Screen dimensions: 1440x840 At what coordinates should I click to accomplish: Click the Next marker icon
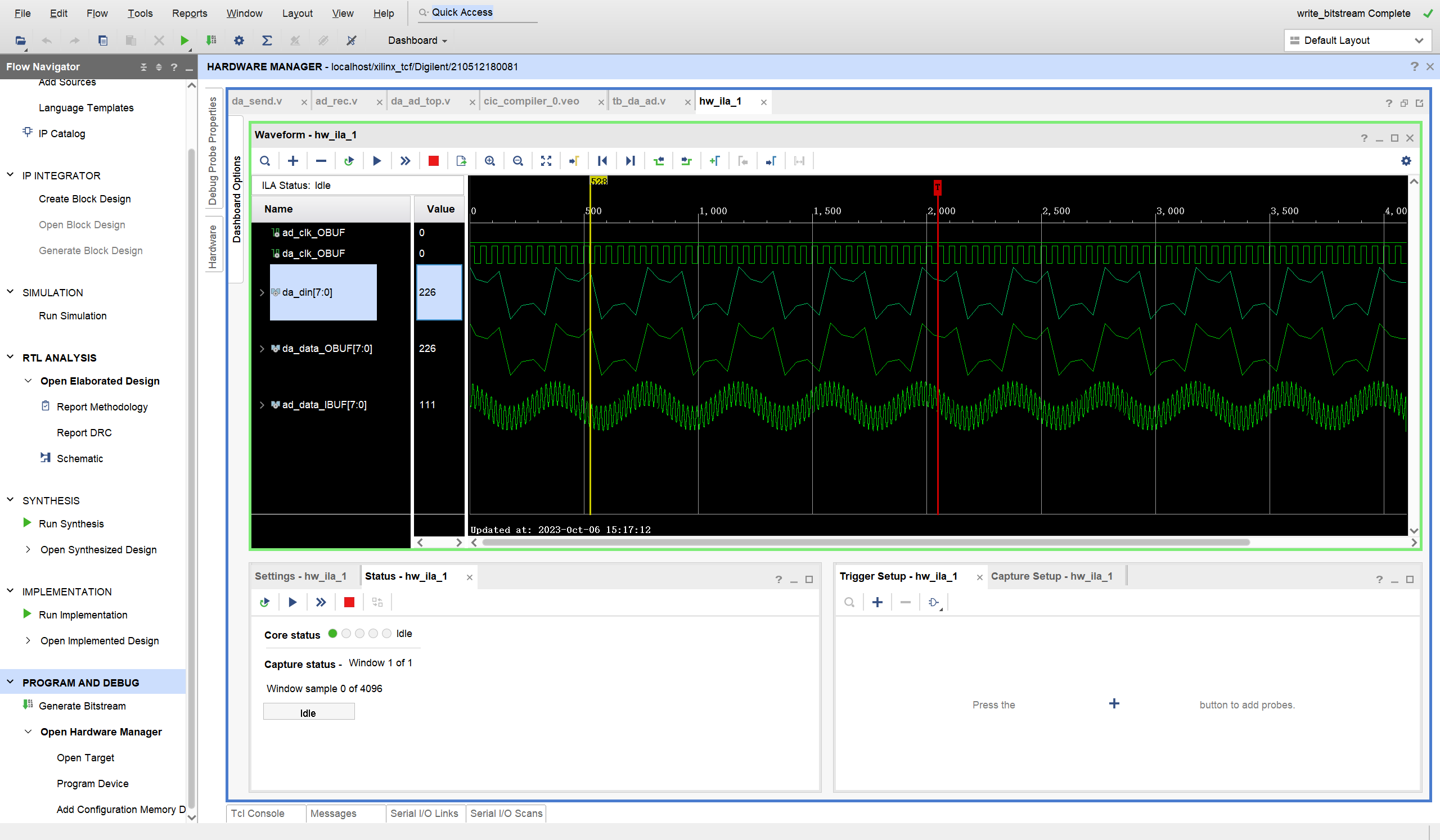[771, 161]
